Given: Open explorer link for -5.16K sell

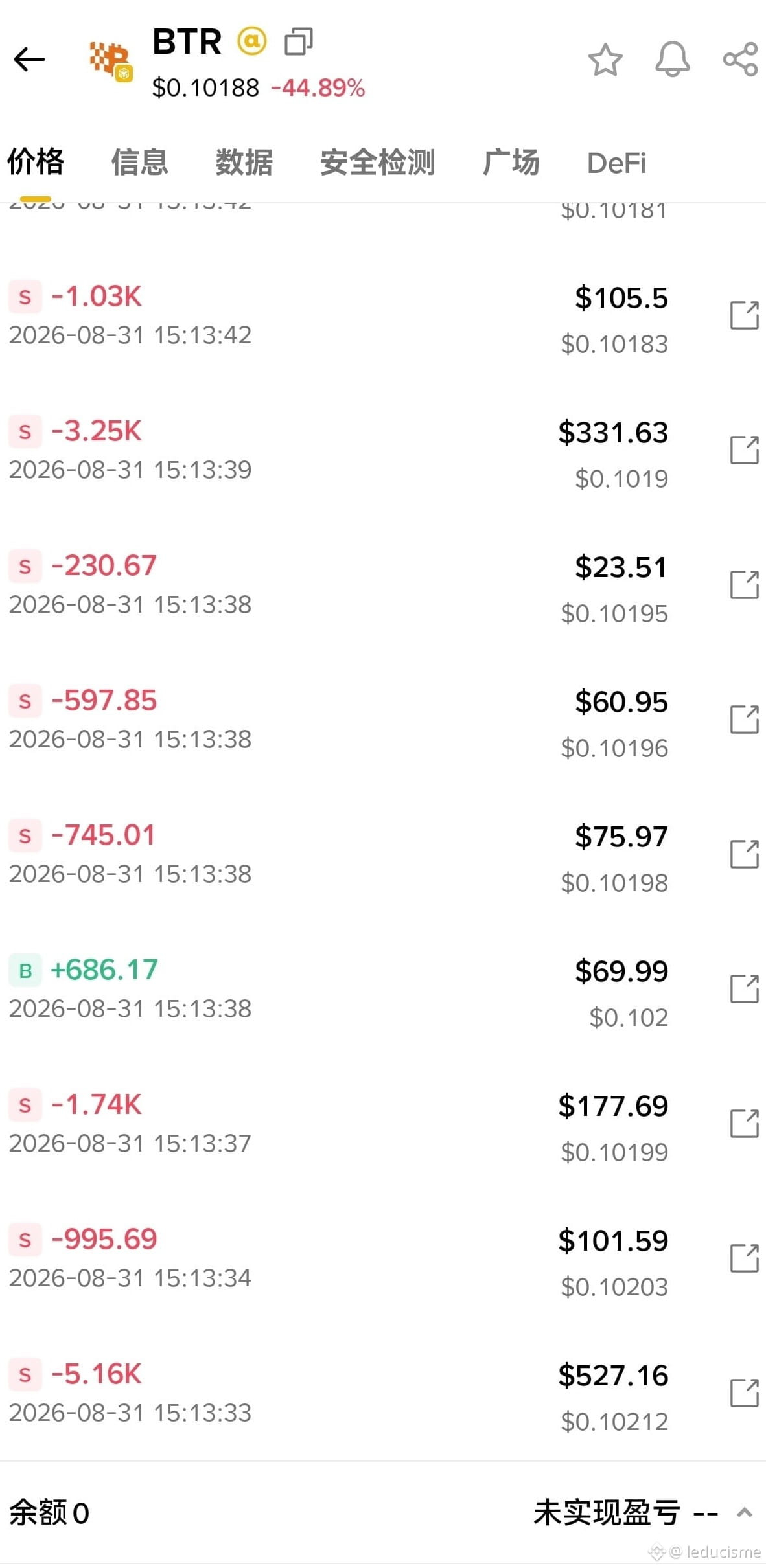Looking at the screenshot, I should (745, 1393).
